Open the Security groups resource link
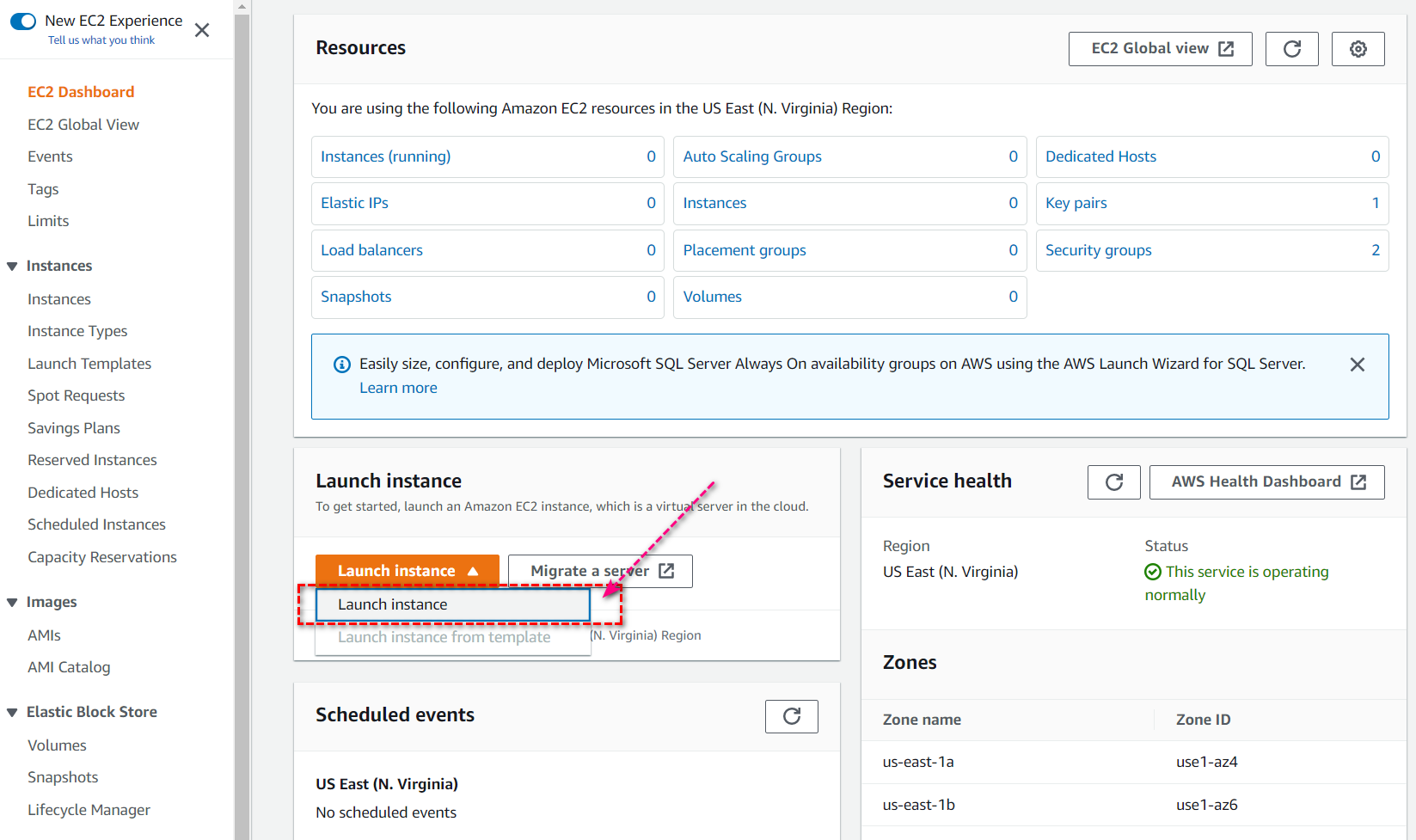The height and width of the screenshot is (840, 1416). click(1098, 250)
